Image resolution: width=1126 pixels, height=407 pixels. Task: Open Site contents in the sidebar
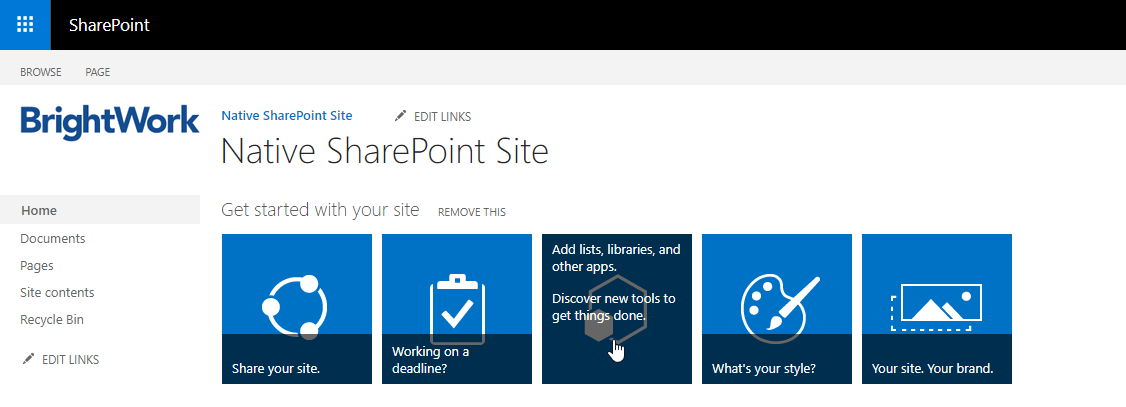57,293
